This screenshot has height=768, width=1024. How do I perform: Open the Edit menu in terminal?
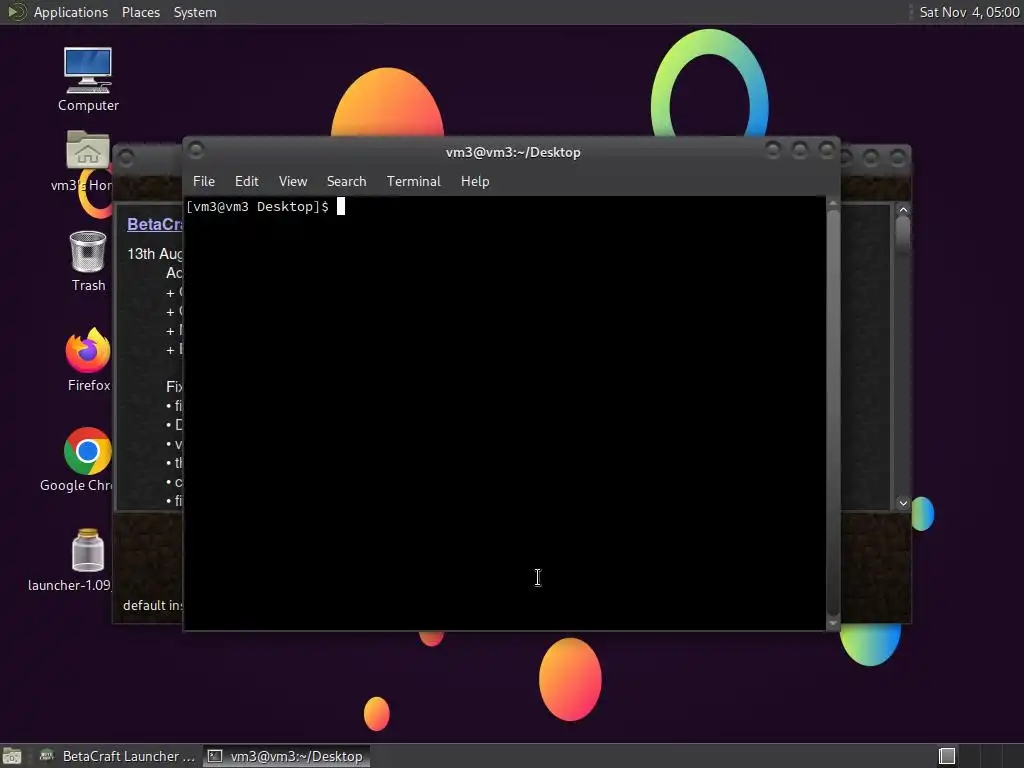(246, 181)
